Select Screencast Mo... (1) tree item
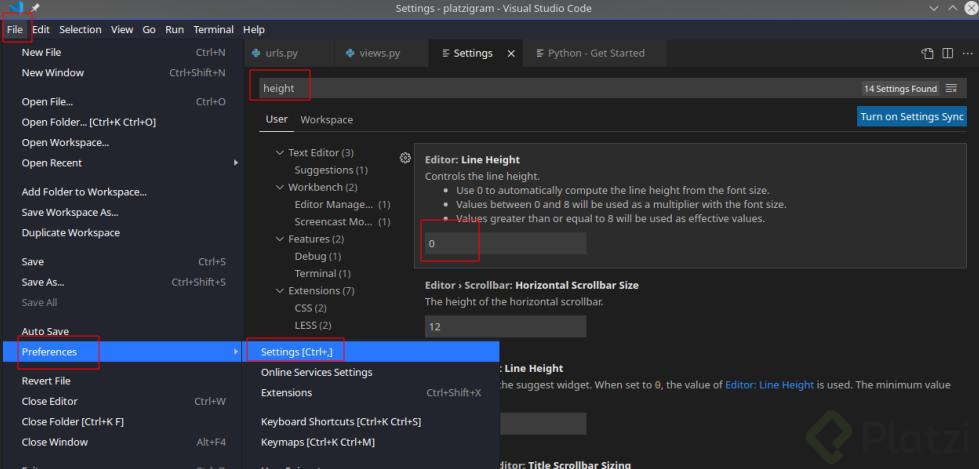Image resolution: width=979 pixels, height=469 pixels. (x=342, y=222)
